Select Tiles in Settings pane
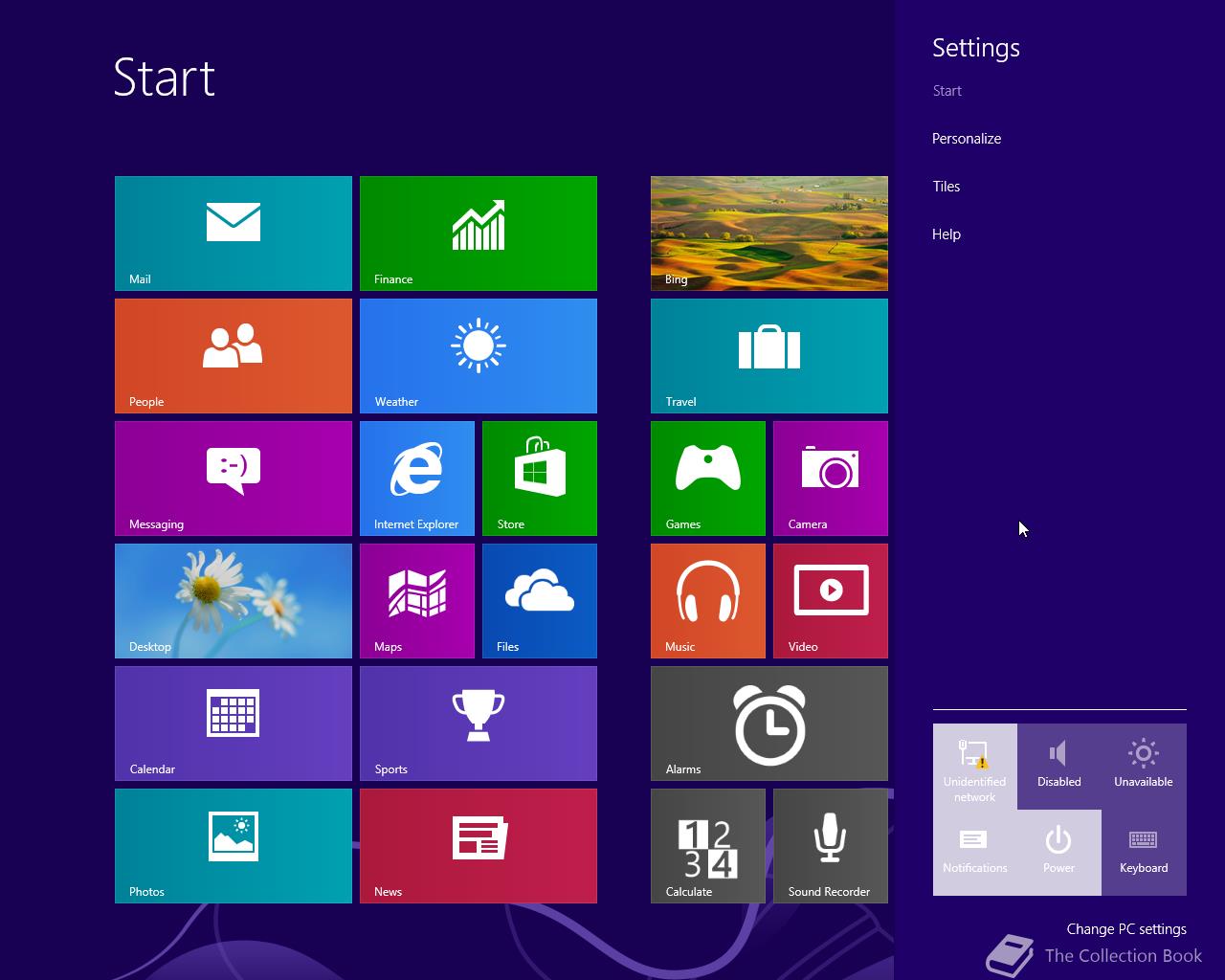The height and width of the screenshot is (980, 1225). [x=947, y=187]
